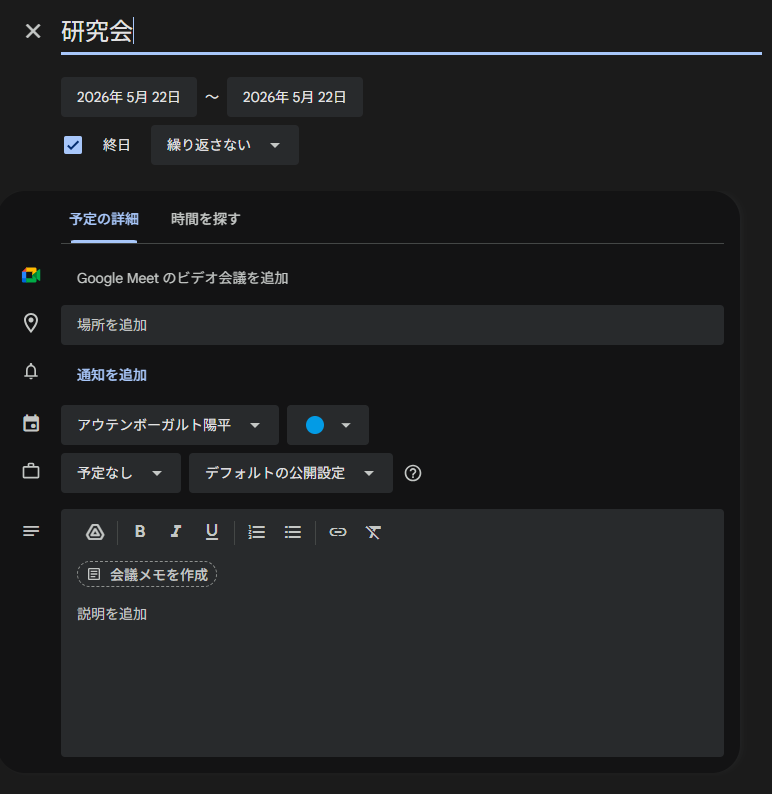Screen dimensions: 772x794
Task: Click 通知を追加 to add notification
Action: pyautogui.click(x=112, y=375)
